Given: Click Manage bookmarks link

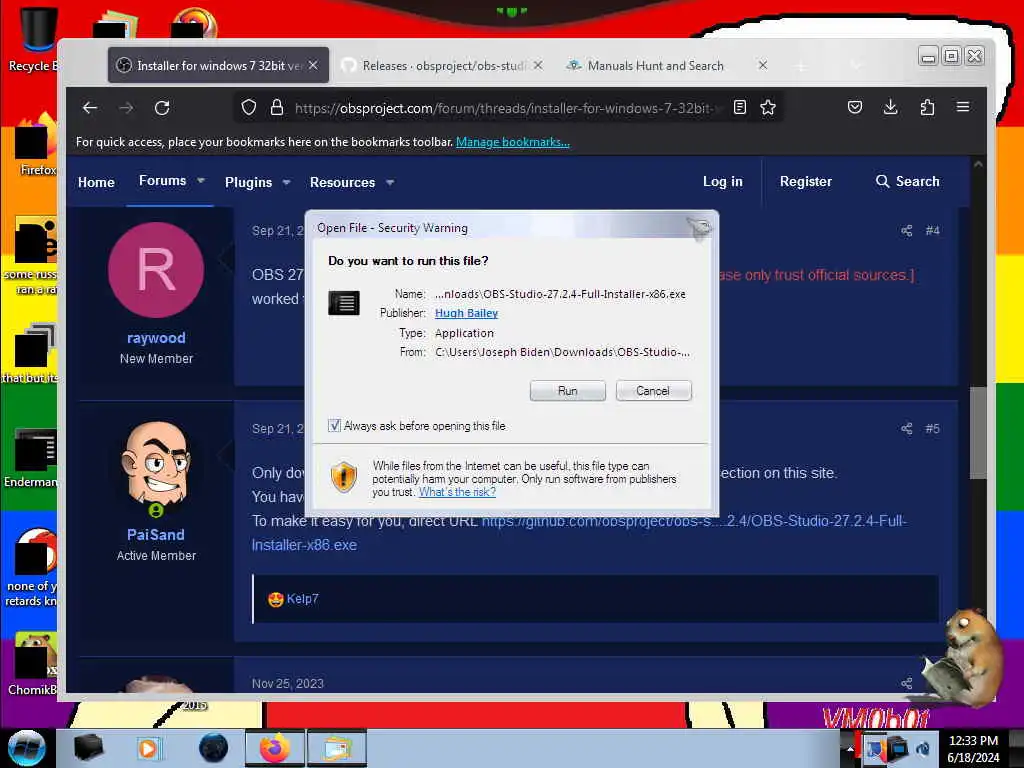Looking at the screenshot, I should point(513,142).
